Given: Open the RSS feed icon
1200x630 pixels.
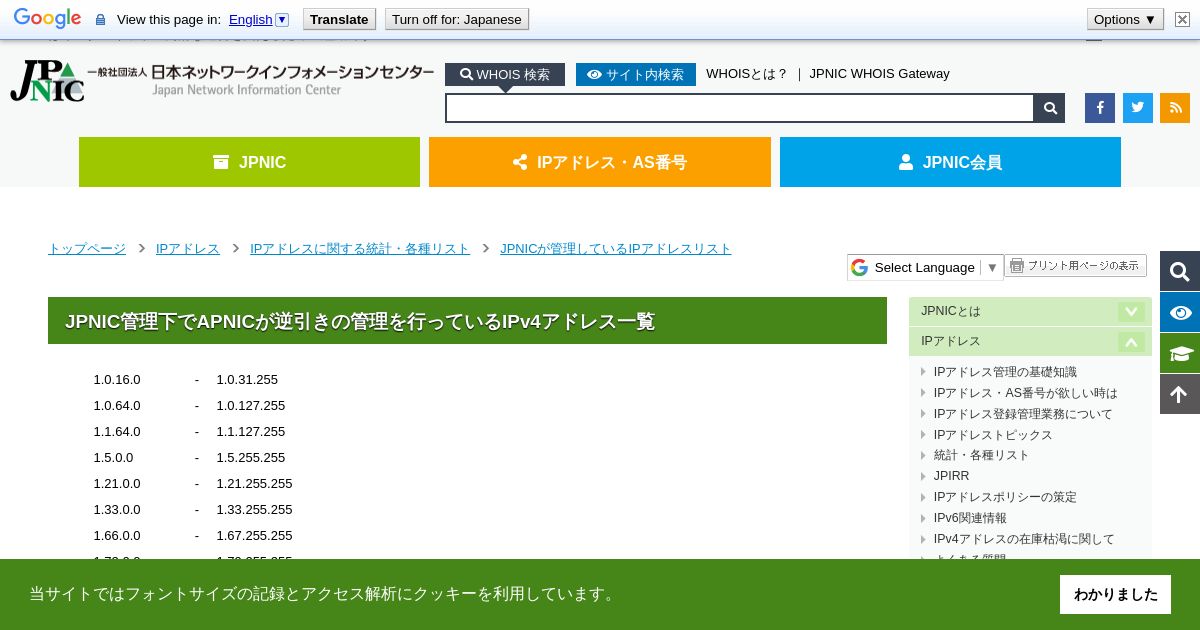Looking at the screenshot, I should pyautogui.click(x=1175, y=108).
